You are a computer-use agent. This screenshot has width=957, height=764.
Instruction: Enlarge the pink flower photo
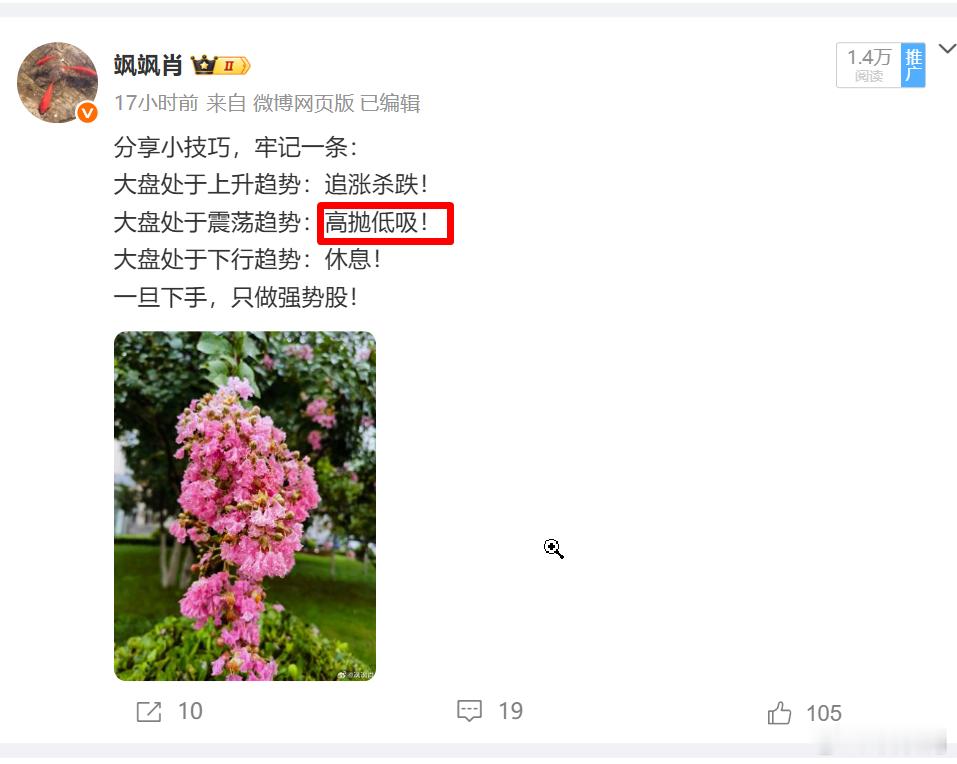245,506
